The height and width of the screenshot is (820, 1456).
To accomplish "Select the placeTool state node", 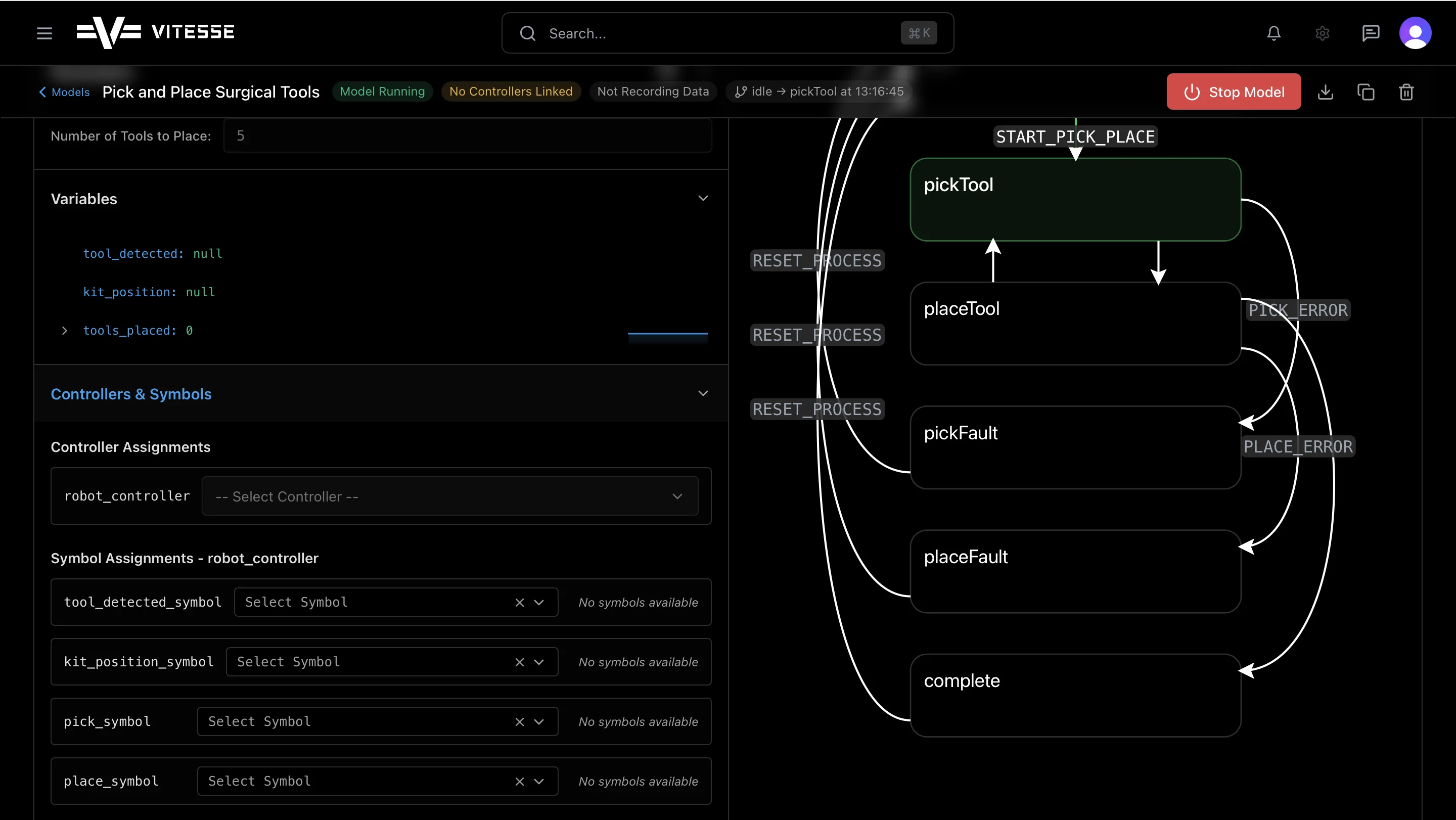I will (1075, 324).
